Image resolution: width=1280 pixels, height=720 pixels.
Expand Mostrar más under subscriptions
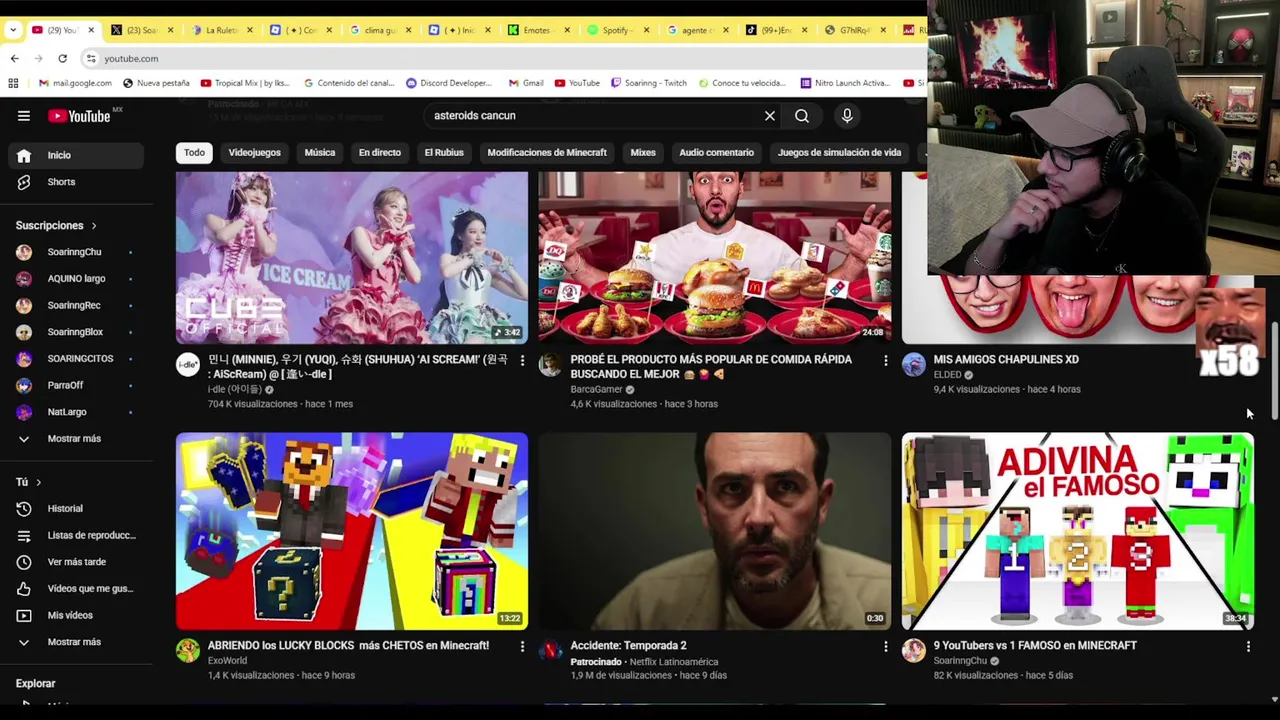point(76,439)
